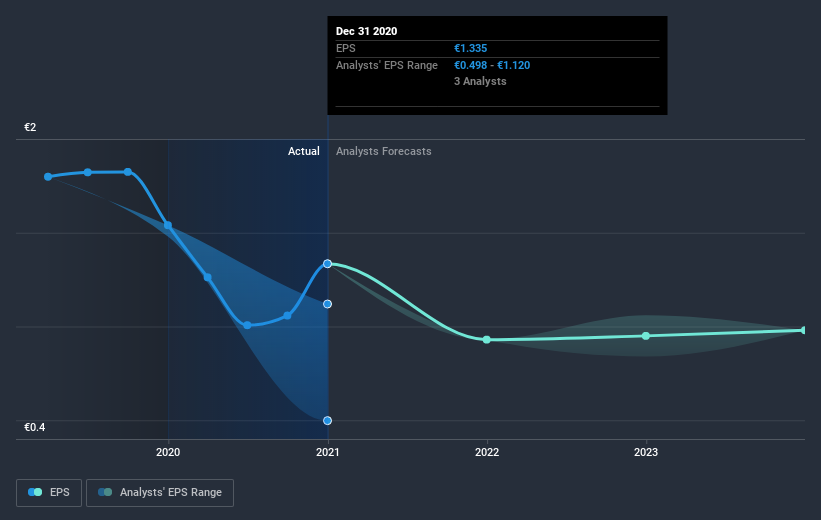Viewport: 821px width, 520px height.
Task: Select the 2022 forecast EPS data point
Action: [x=486, y=340]
